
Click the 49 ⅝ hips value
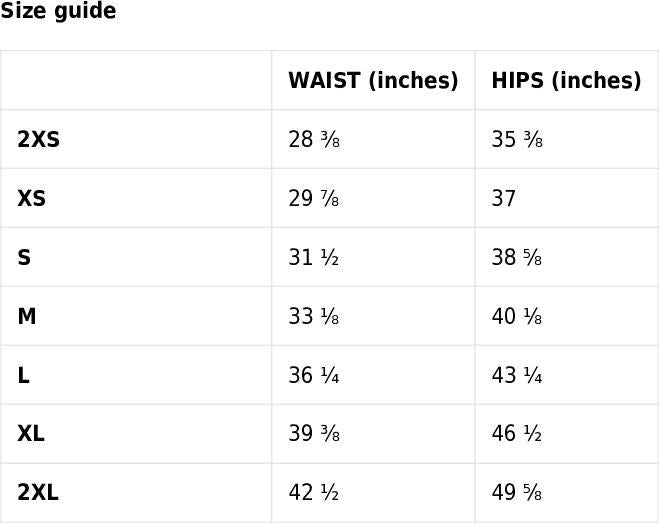pos(517,493)
